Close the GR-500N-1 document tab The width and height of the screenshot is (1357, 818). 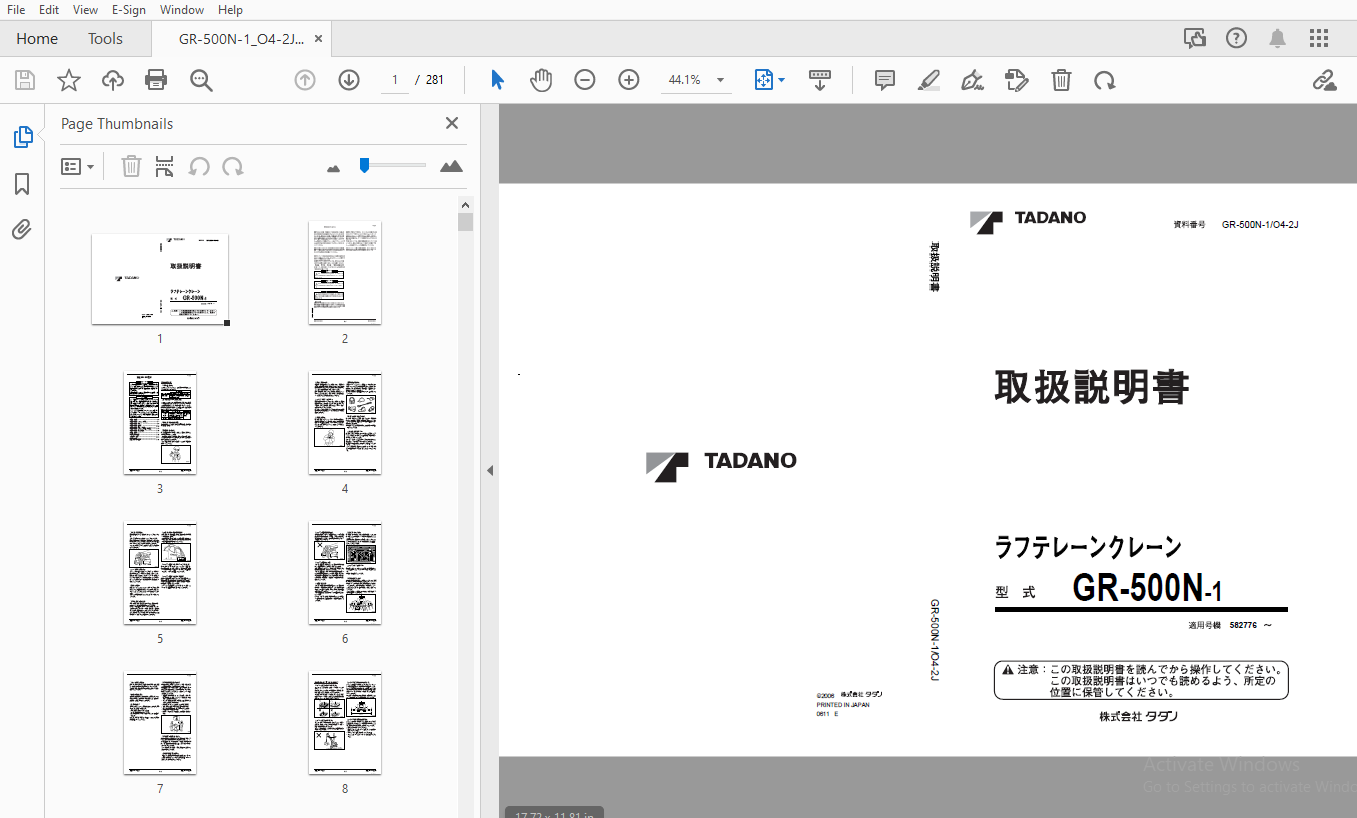(318, 38)
